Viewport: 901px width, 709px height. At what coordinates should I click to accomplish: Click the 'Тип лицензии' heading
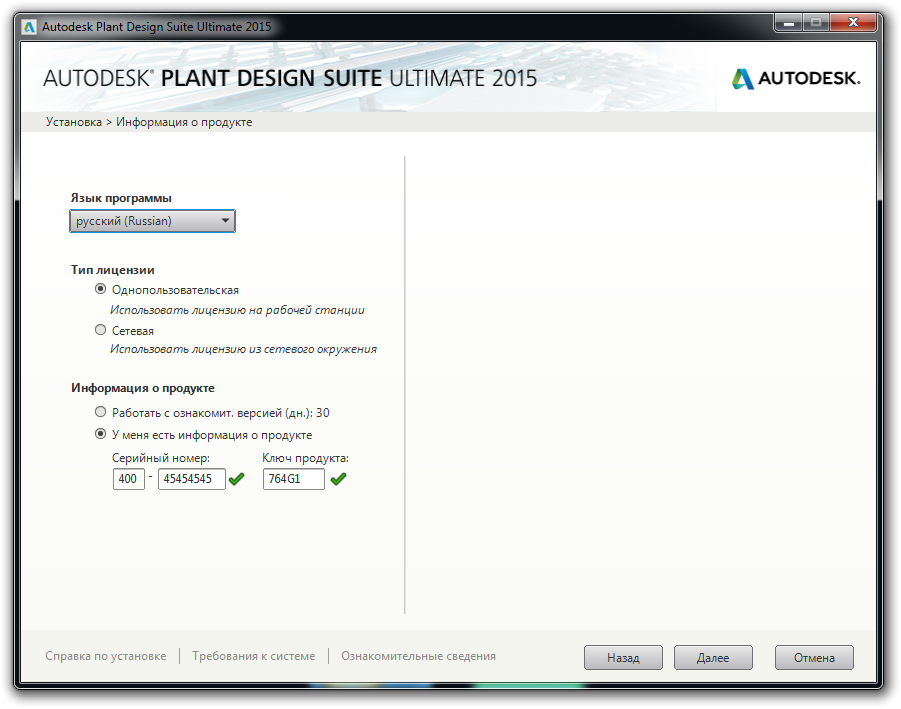tap(113, 270)
